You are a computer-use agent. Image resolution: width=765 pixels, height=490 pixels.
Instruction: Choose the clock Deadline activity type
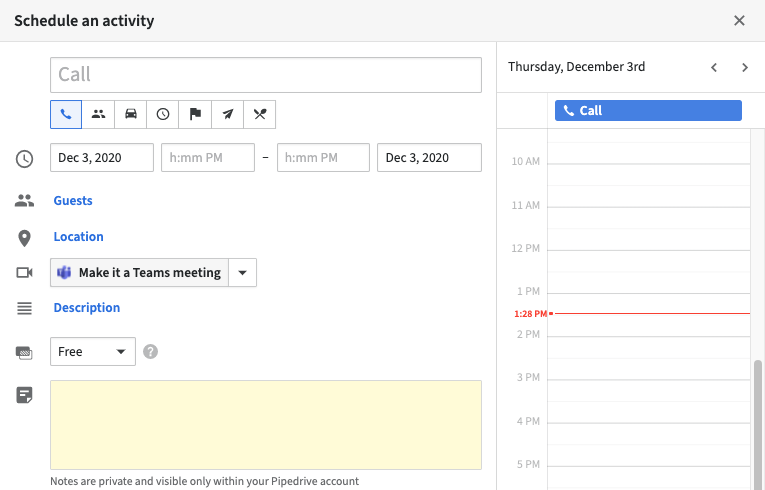[x=163, y=114]
